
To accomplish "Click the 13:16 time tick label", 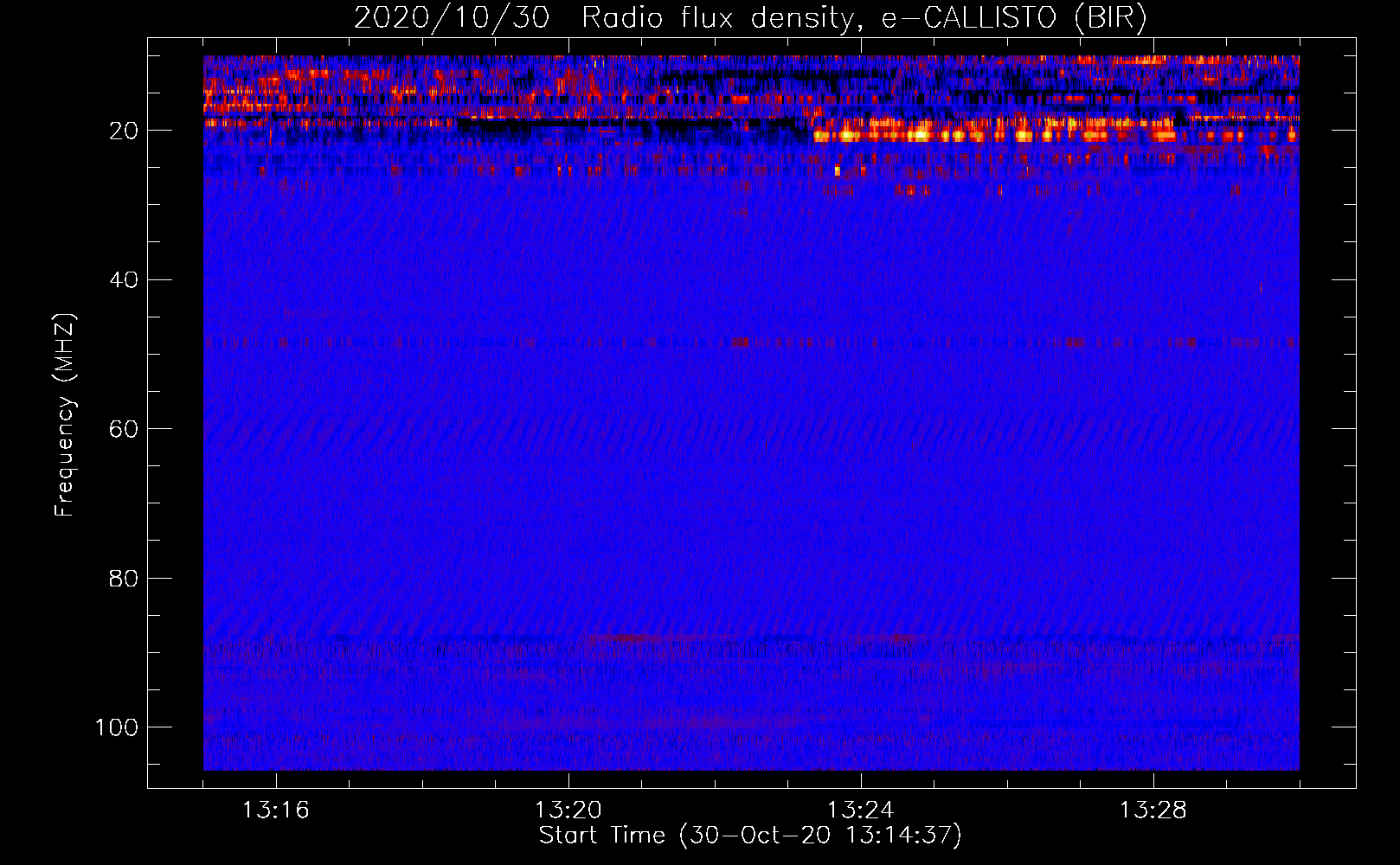I will [x=275, y=811].
